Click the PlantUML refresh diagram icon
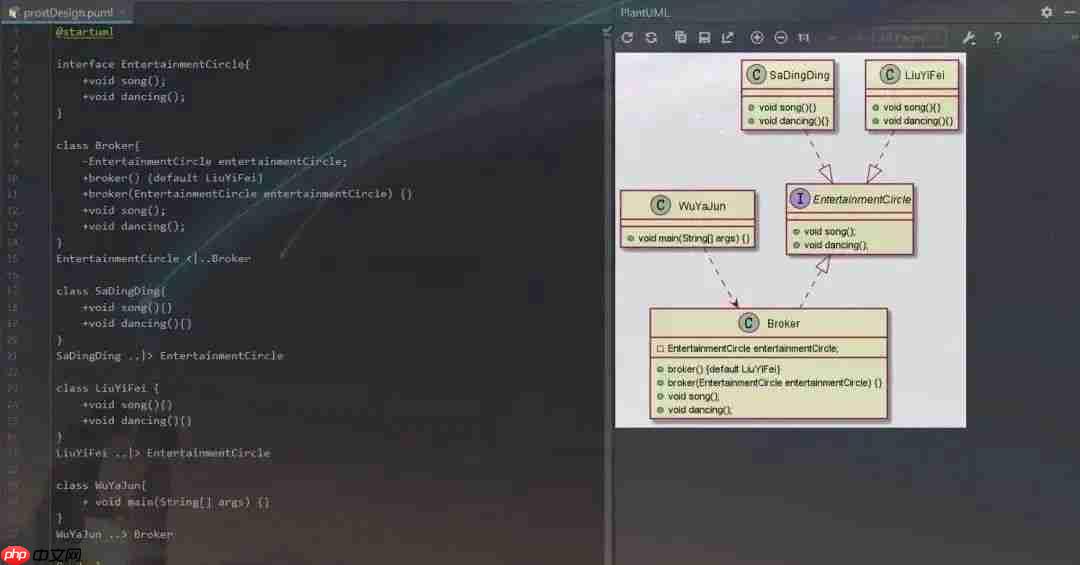 (627, 38)
